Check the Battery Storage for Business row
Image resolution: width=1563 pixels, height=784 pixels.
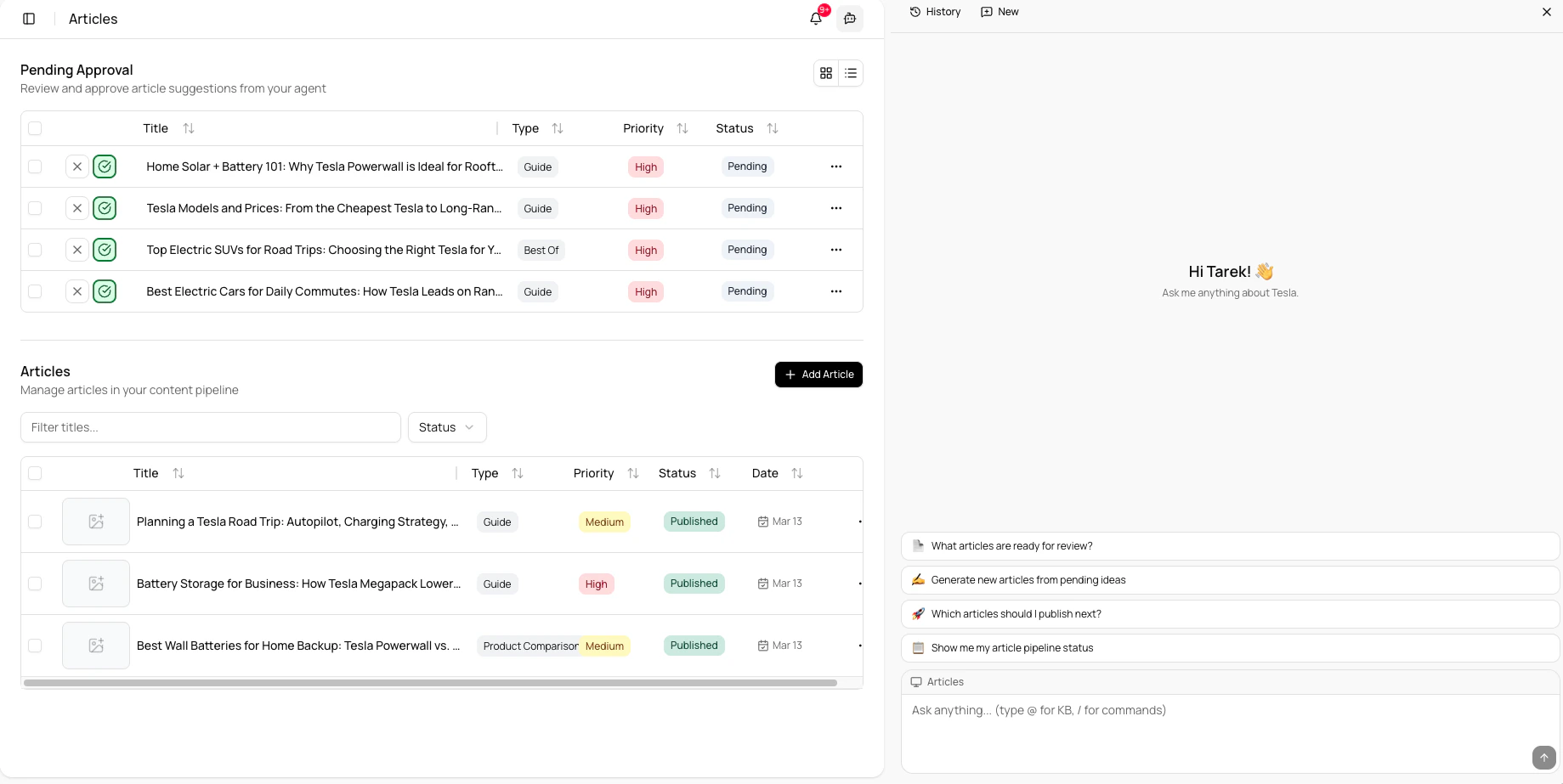35,584
